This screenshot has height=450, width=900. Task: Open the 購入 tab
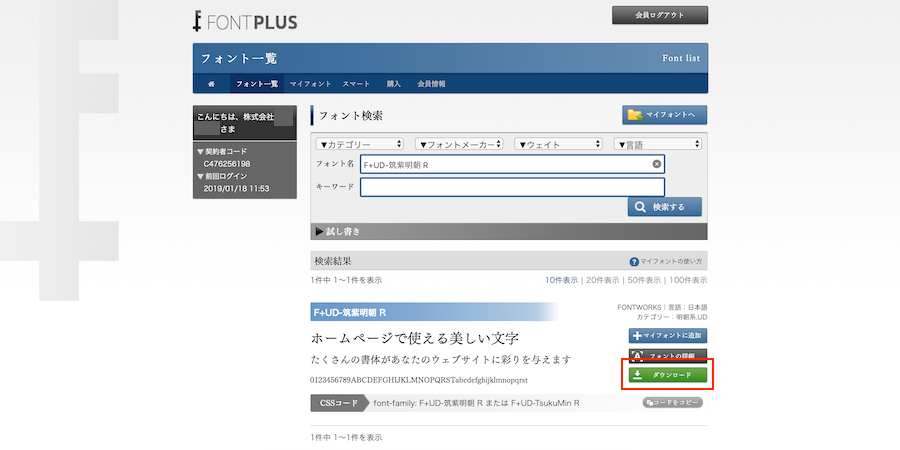(394, 84)
